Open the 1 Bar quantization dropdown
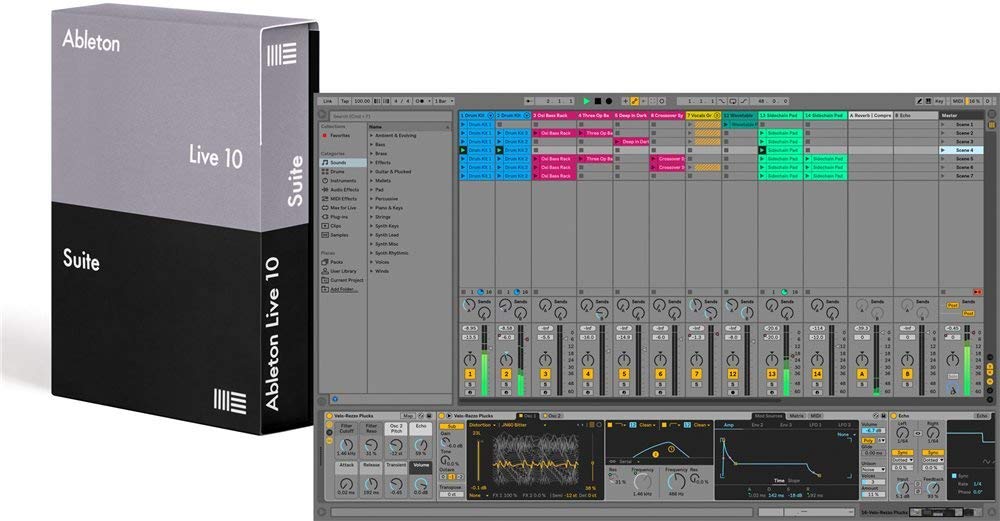This screenshot has height=521, width=1000. [x=441, y=101]
